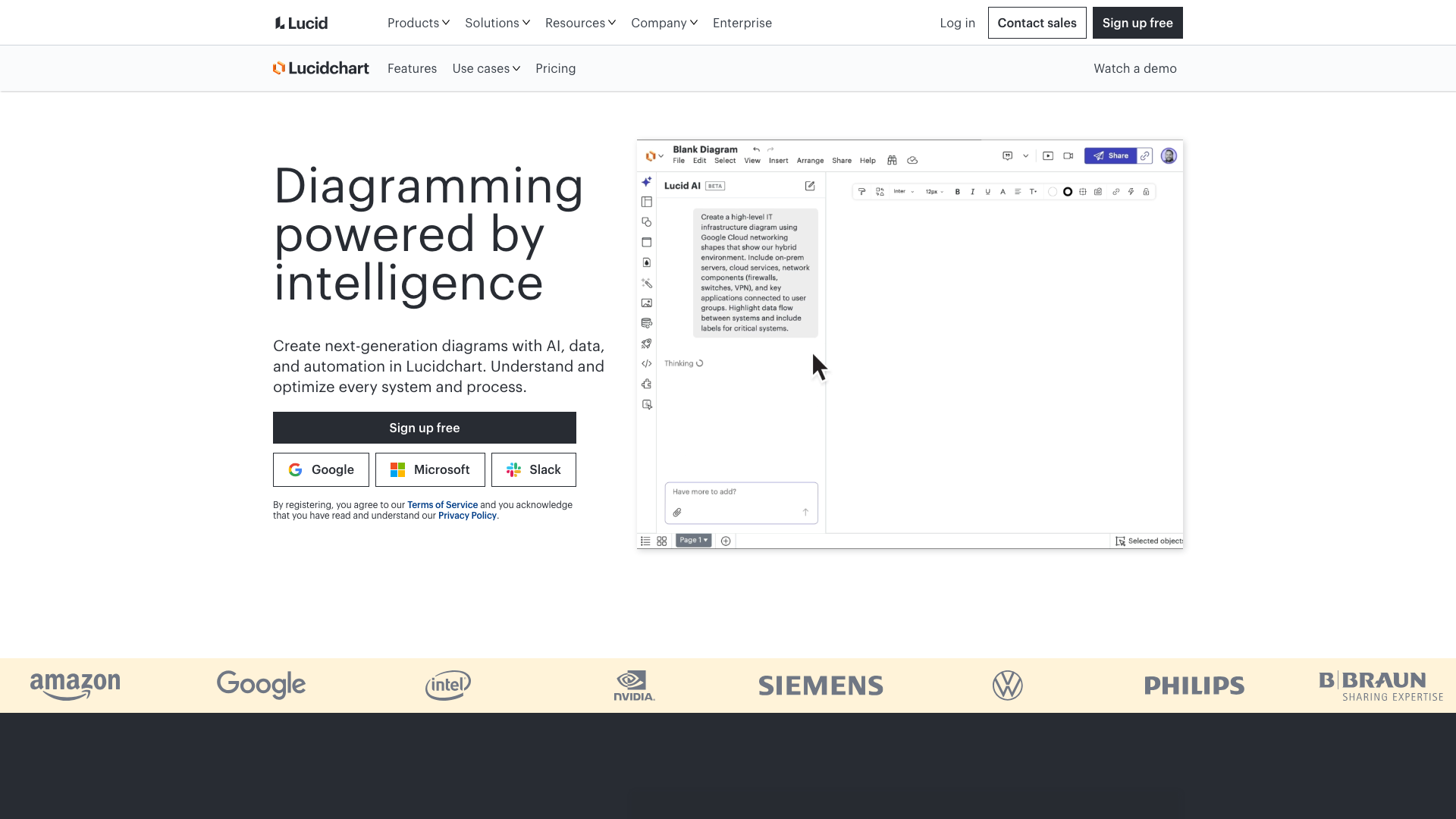This screenshot has width=1456, height=819.
Task: Open the Page 1 dropdown
Action: click(x=693, y=541)
